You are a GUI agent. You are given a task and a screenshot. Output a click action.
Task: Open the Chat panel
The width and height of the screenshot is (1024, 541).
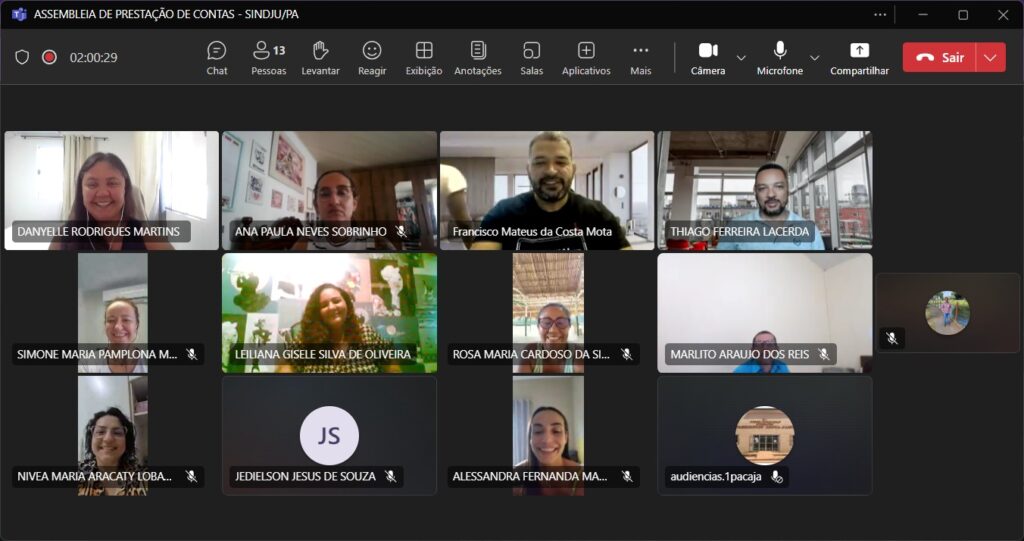point(217,57)
